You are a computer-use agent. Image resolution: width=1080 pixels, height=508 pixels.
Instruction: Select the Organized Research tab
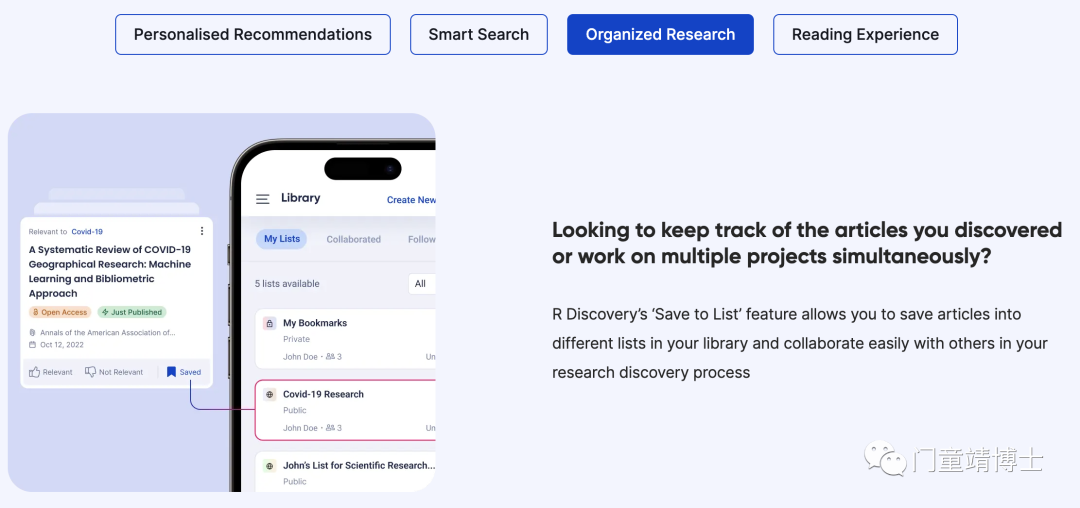[x=660, y=34]
